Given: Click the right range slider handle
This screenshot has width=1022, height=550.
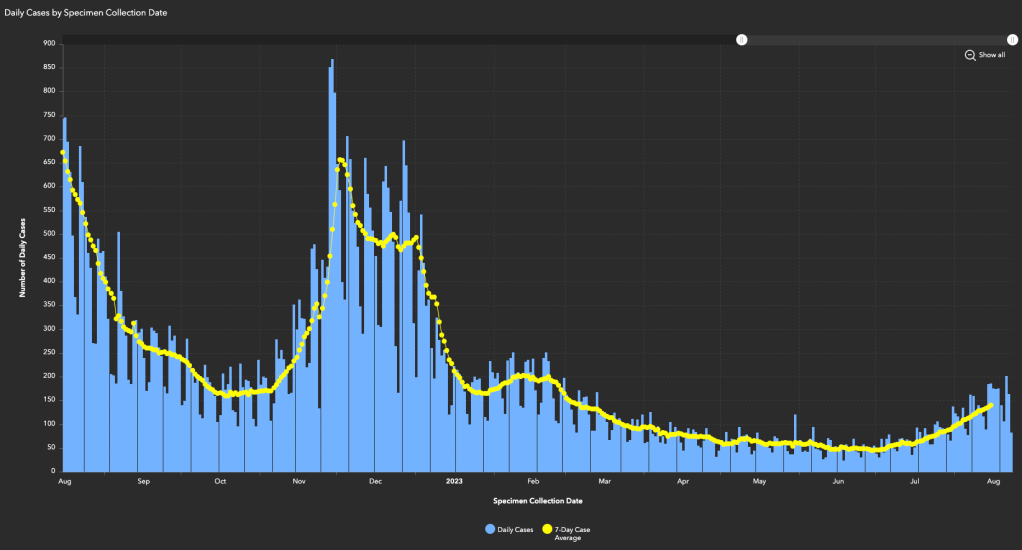Looking at the screenshot, I should pyautogui.click(x=1012, y=40).
